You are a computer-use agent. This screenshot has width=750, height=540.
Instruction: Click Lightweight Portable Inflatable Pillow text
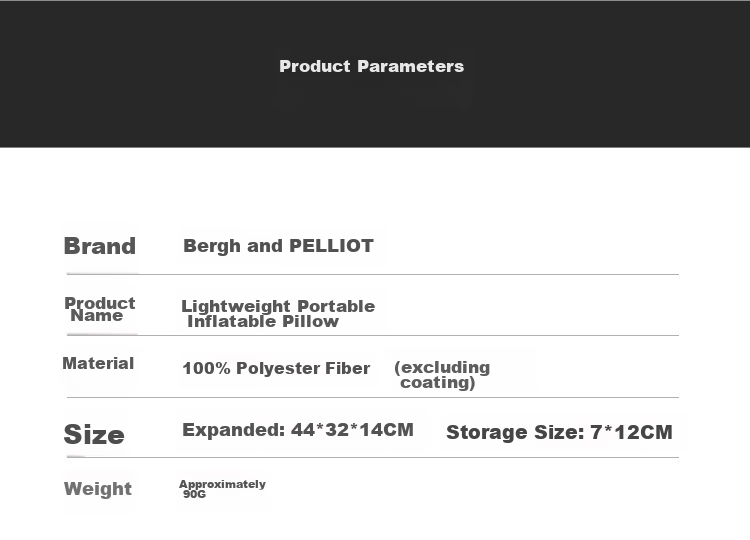(x=278, y=314)
